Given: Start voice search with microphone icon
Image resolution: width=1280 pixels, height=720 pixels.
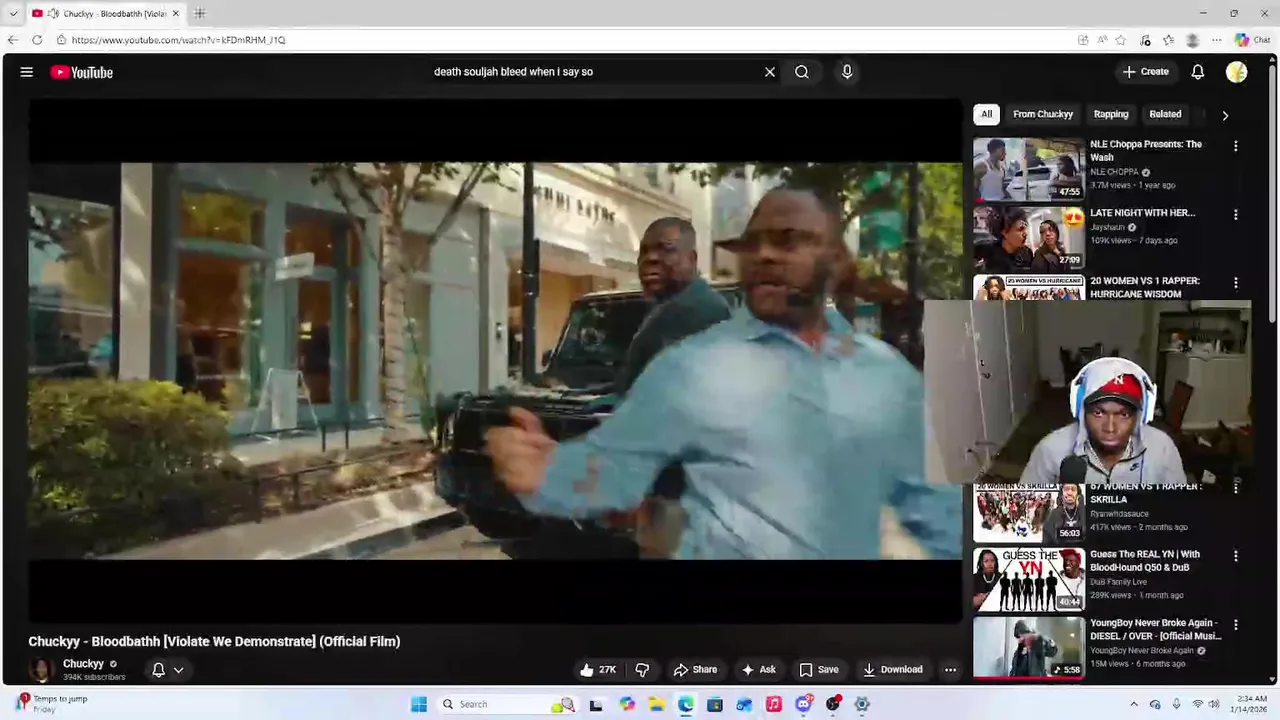Looking at the screenshot, I should 847,72.
